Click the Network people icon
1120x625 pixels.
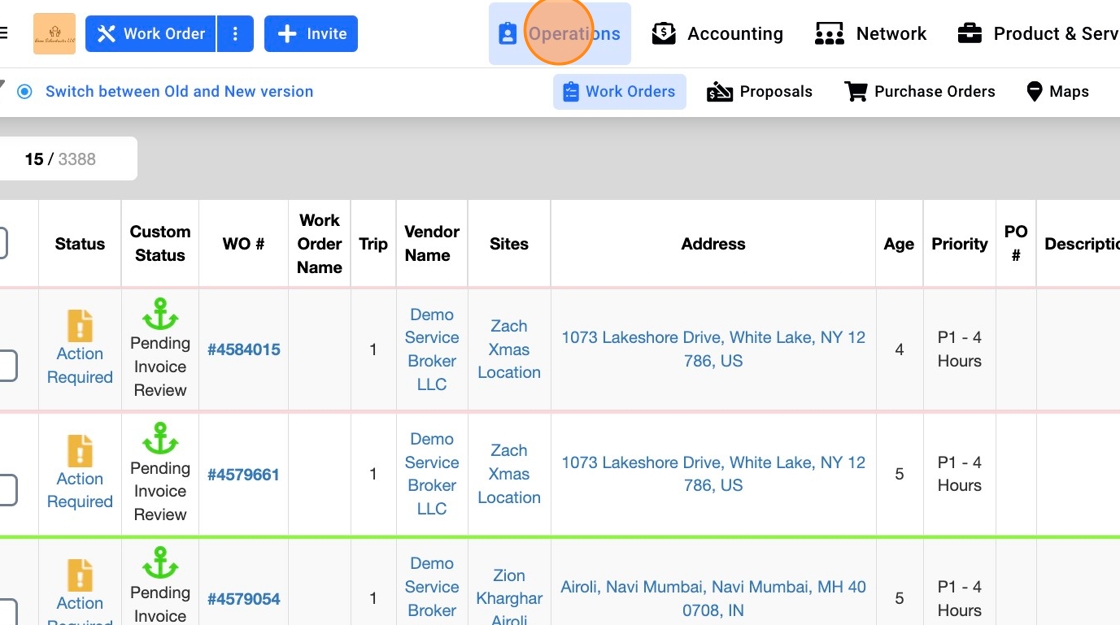(x=829, y=34)
